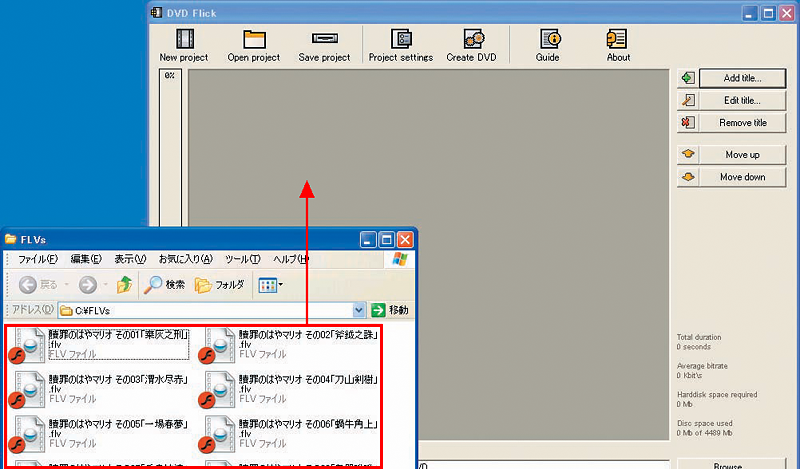Expand the address bar dropdown arrow
The height and width of the screenshot is (469, 800).
(x=359, y=310)
